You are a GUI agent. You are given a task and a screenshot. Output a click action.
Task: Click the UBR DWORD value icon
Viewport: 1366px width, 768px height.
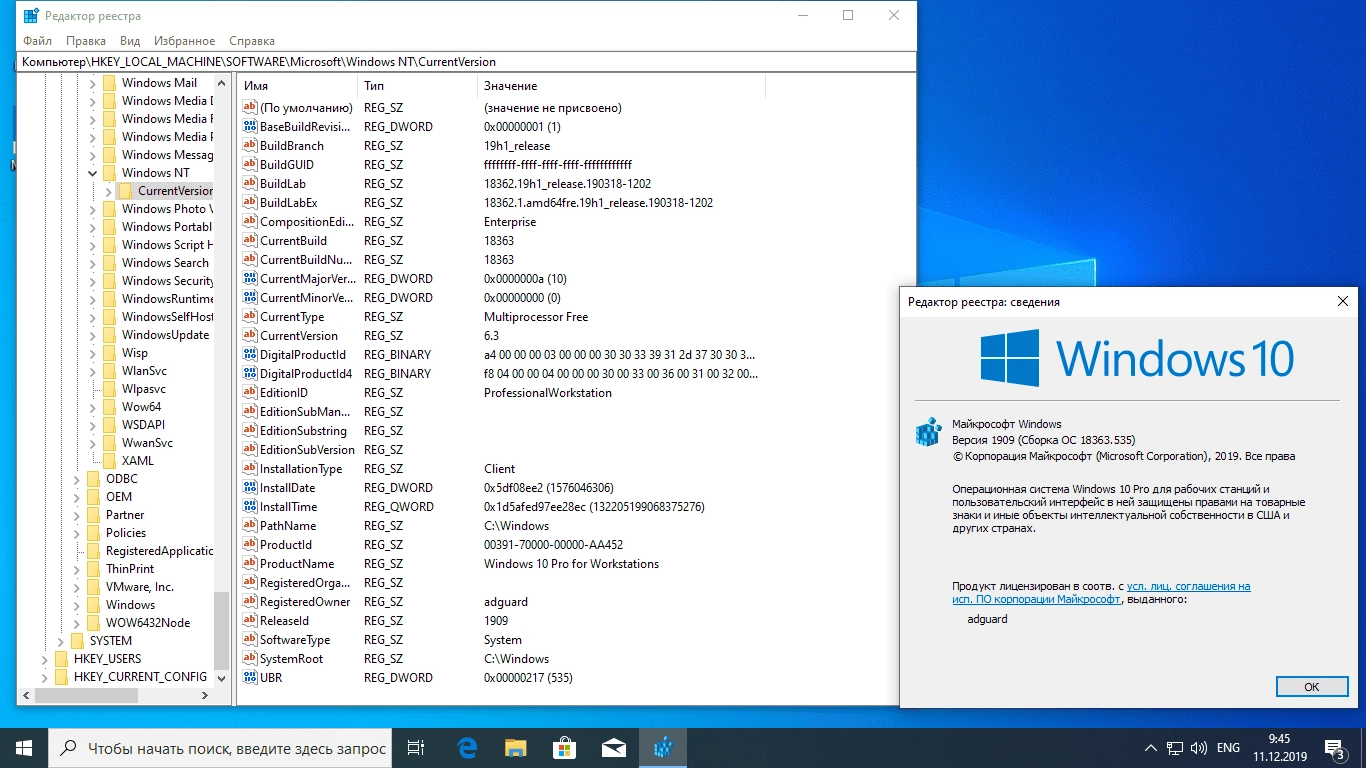250,678
